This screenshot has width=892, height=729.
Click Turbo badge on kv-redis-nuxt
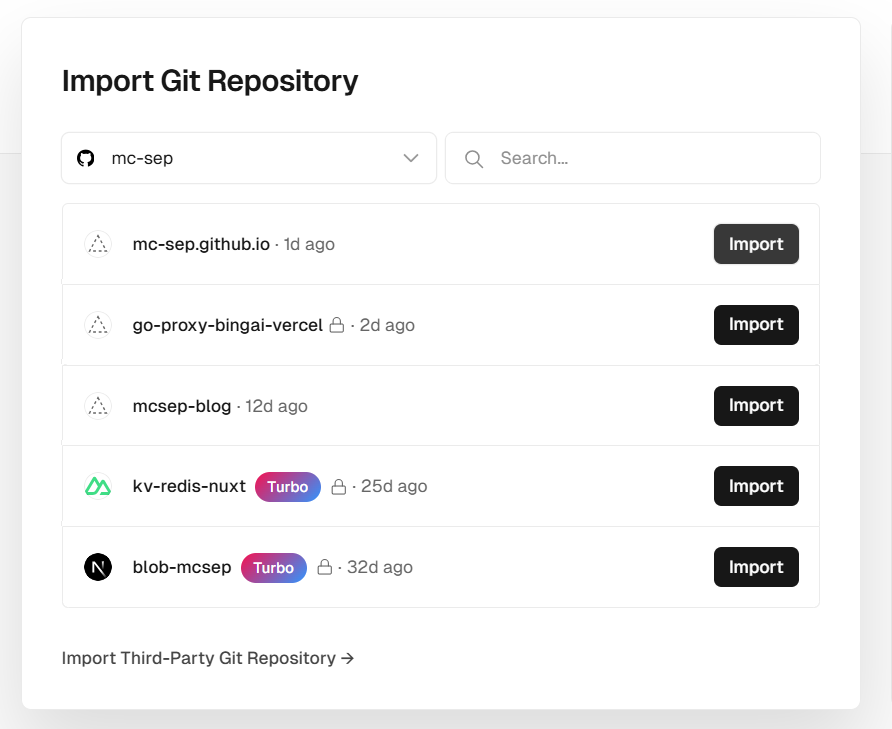[288, 487]
